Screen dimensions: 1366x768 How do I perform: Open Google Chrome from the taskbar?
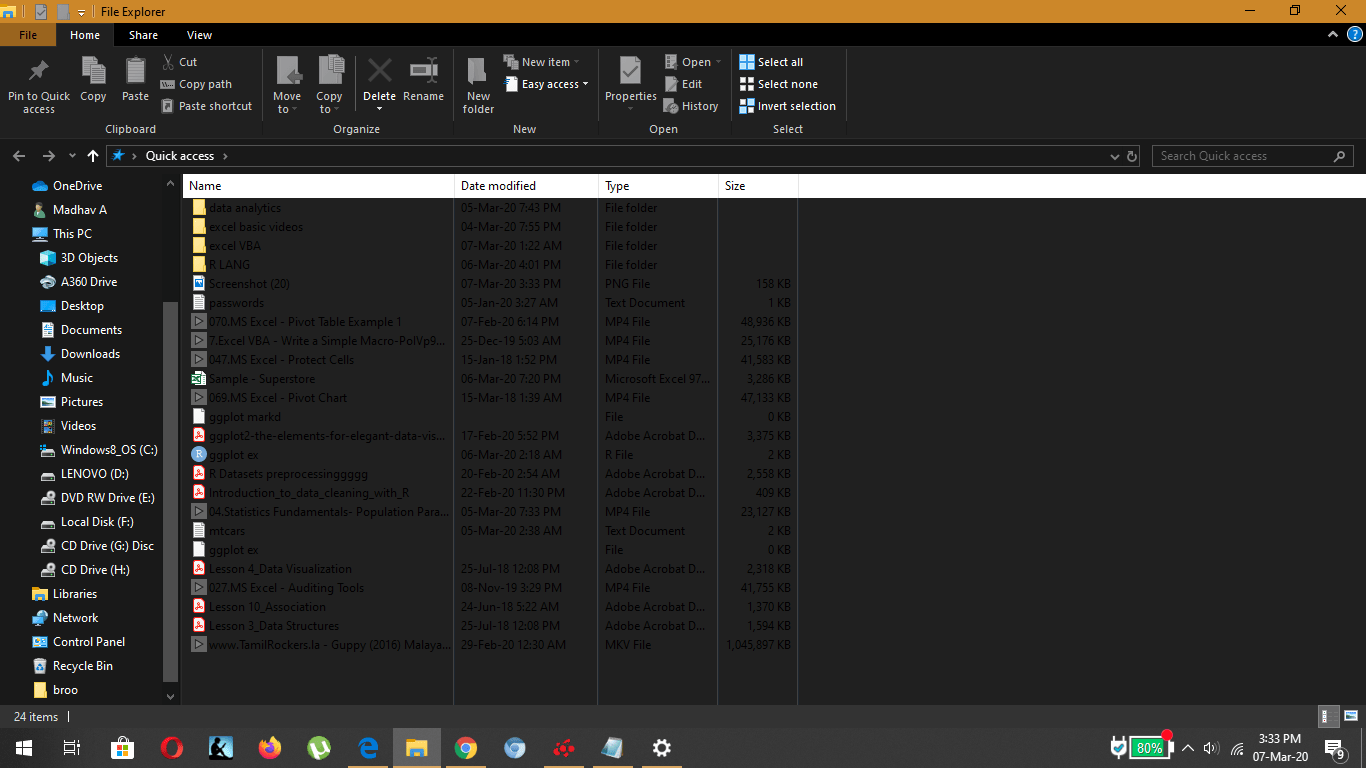(465, 747)
